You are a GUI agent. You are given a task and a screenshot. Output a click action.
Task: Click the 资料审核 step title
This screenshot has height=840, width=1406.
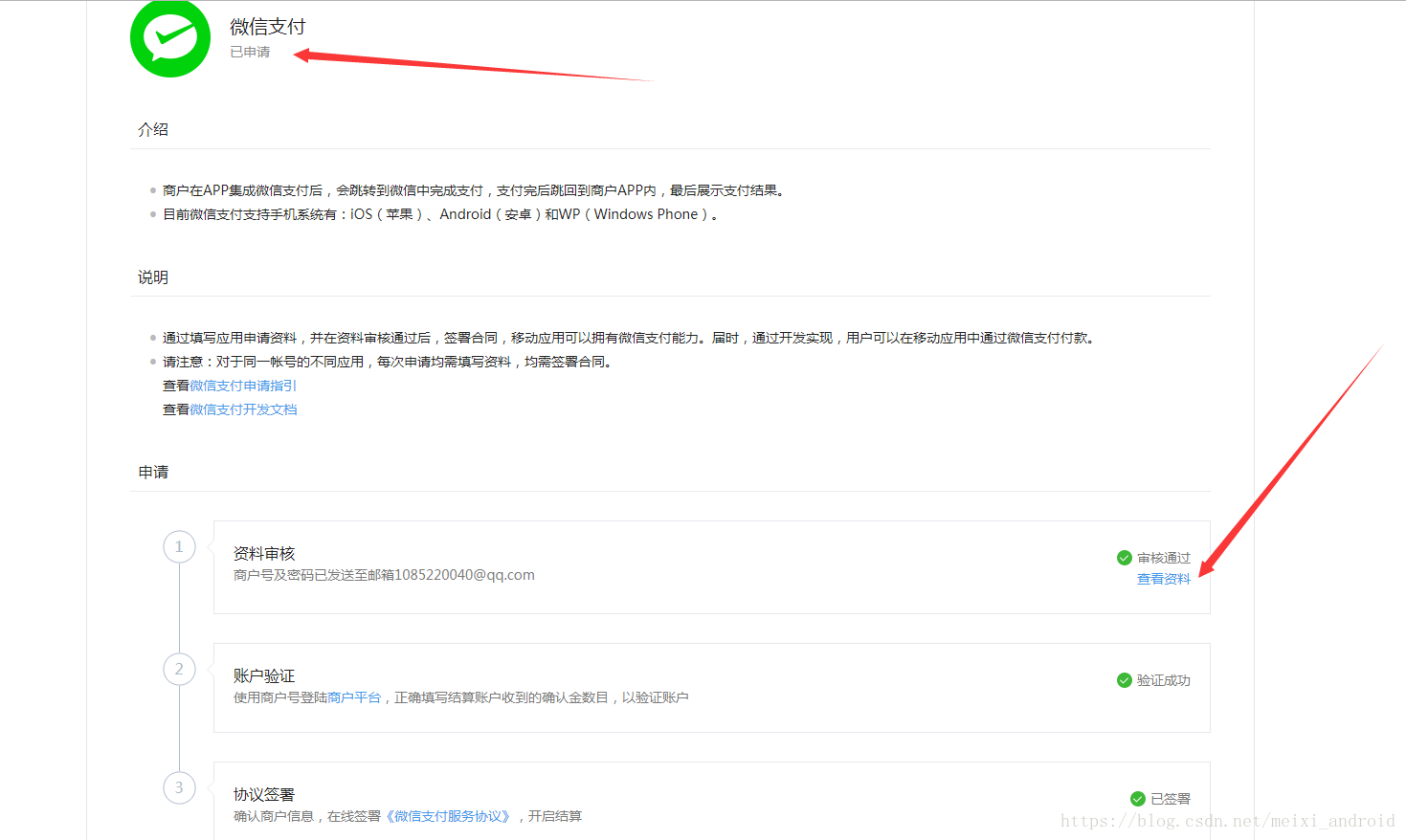[x=264, y=554]
